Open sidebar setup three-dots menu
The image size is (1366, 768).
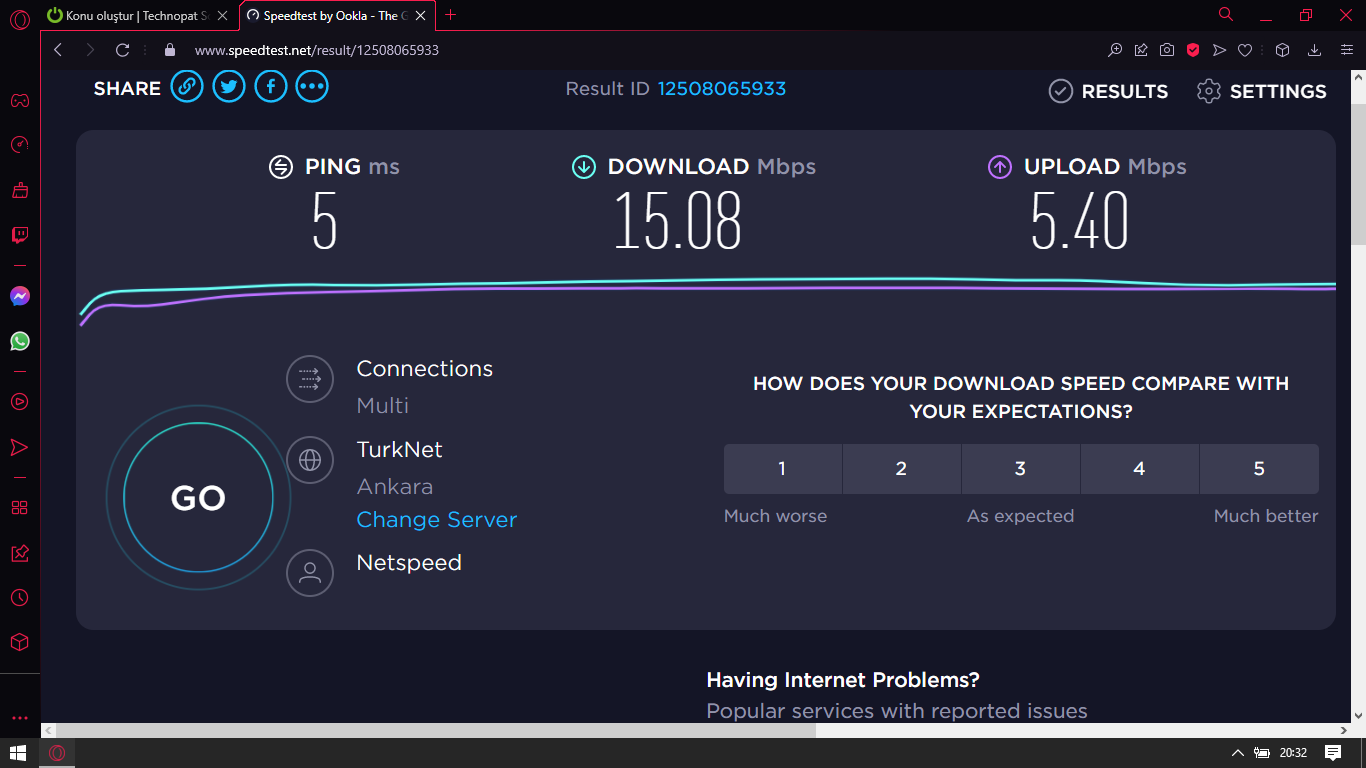(x=19, y=718)
